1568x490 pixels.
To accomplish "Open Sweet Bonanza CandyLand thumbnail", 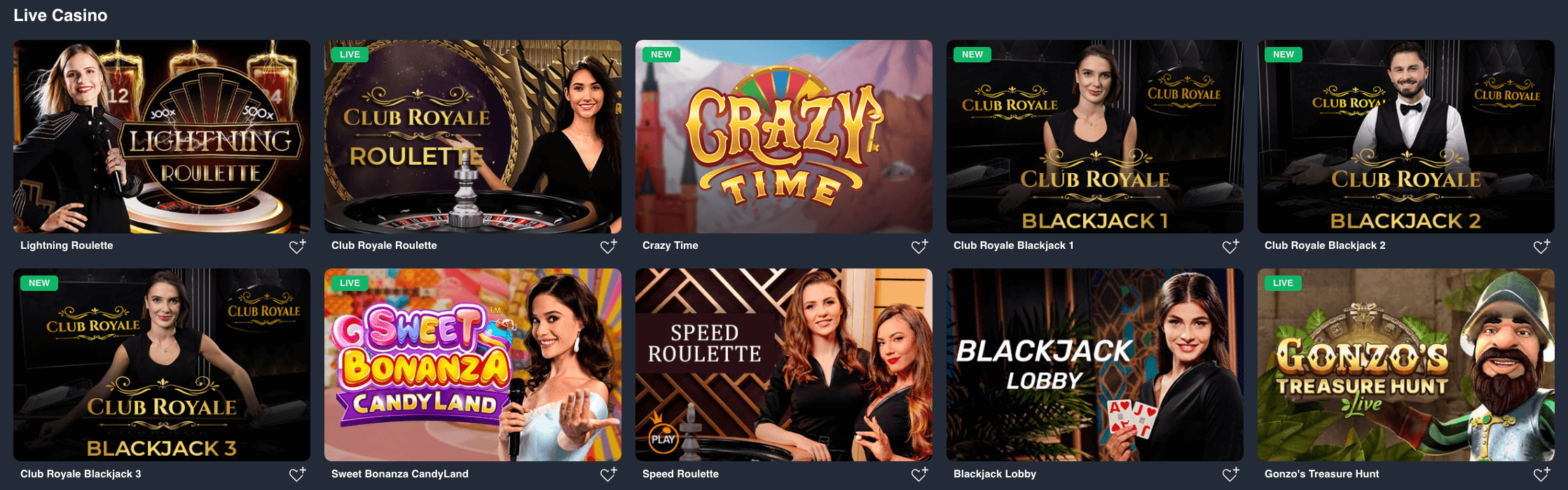I will [x=473, y=365].
